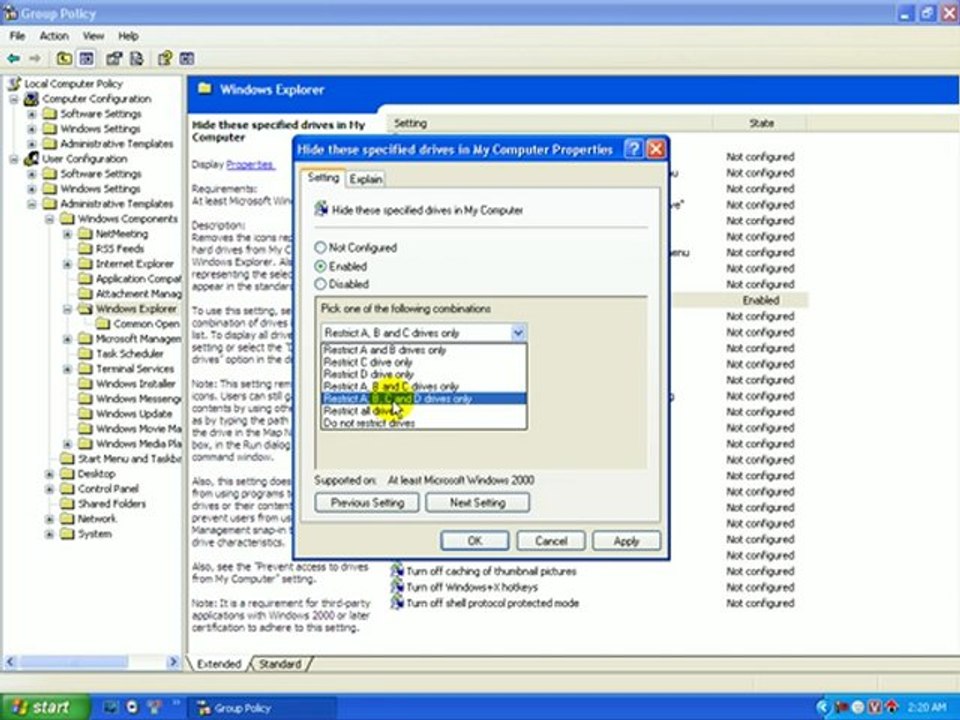
Task: Select the Computer Configuration node icon
Action: click(x=31, y=99)
